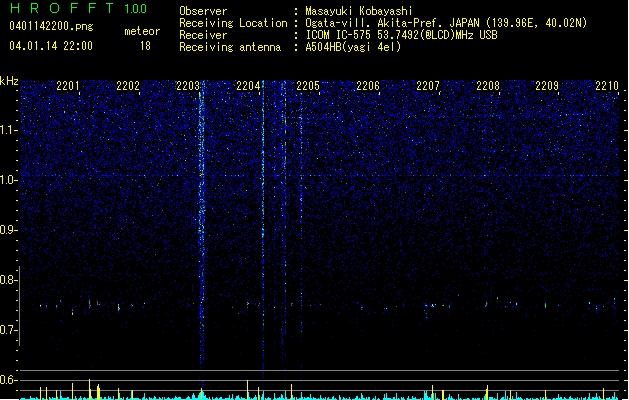Select location text Ogata-vill. Akita-Pref. JAPAN
This screenshot has height=400, width=629.
click(393, 23)
